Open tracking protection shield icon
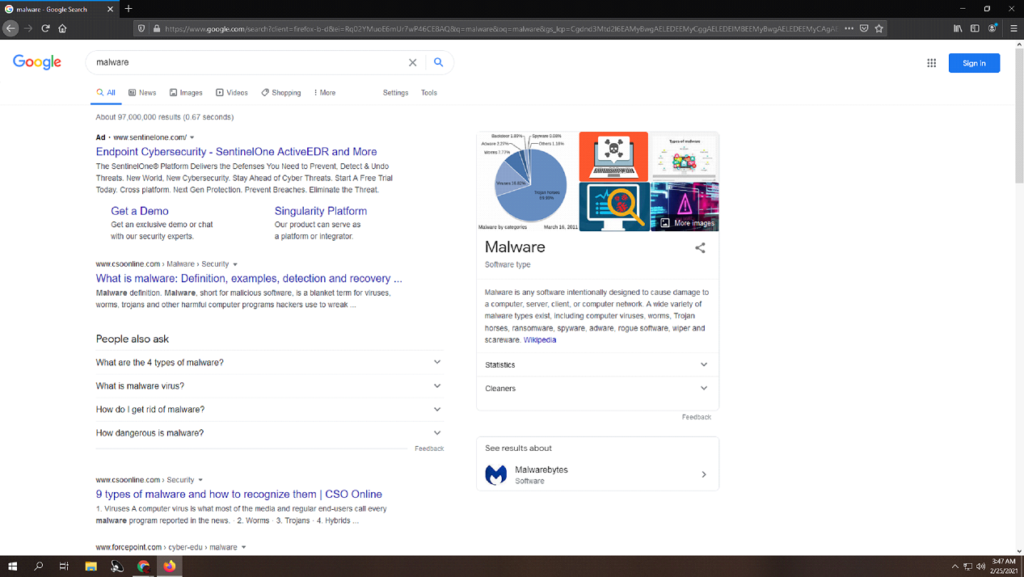 pyautogui.click(x=141, y=29)
